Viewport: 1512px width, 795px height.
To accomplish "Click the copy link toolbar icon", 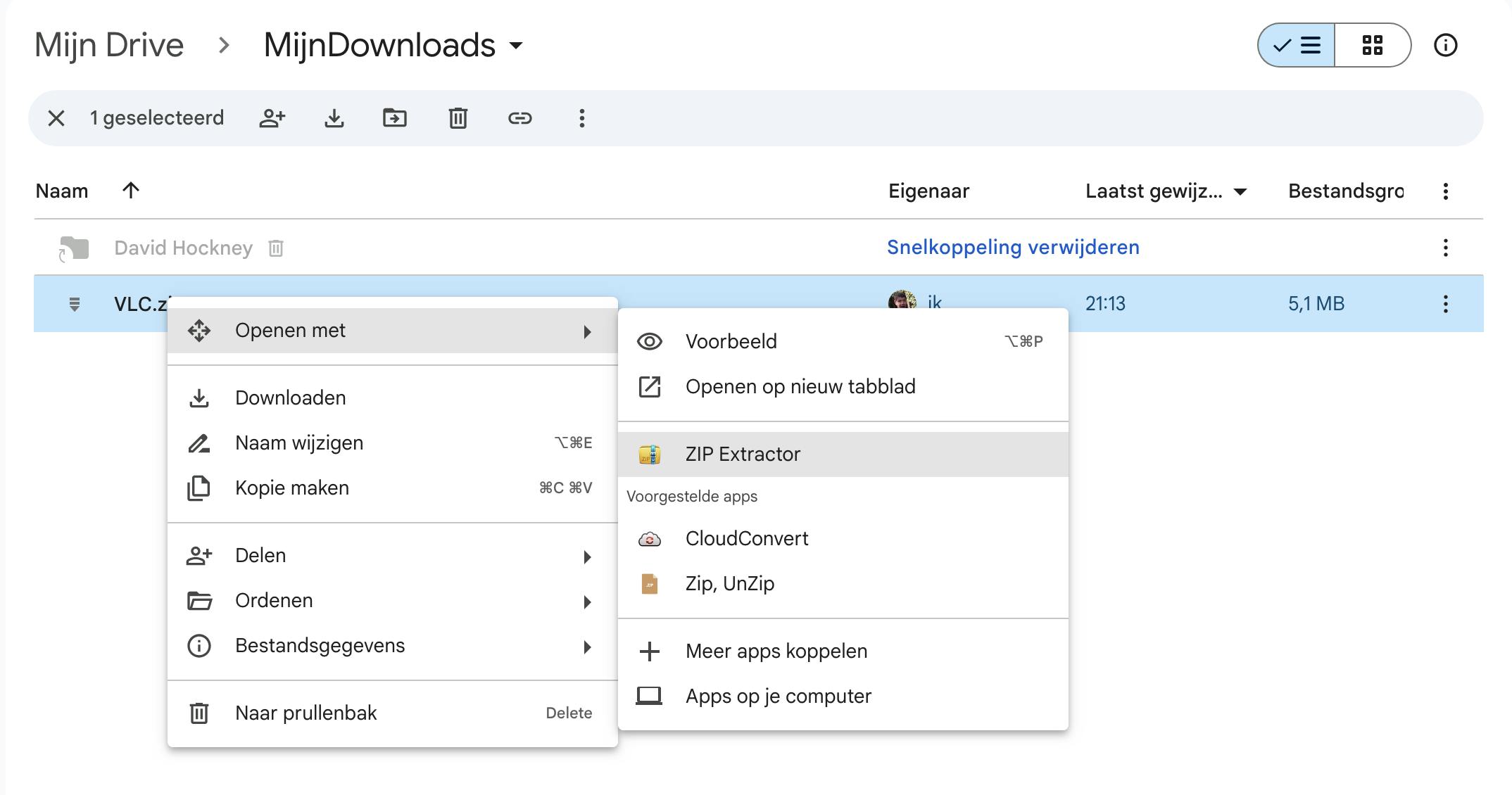I will click(519, 118).
